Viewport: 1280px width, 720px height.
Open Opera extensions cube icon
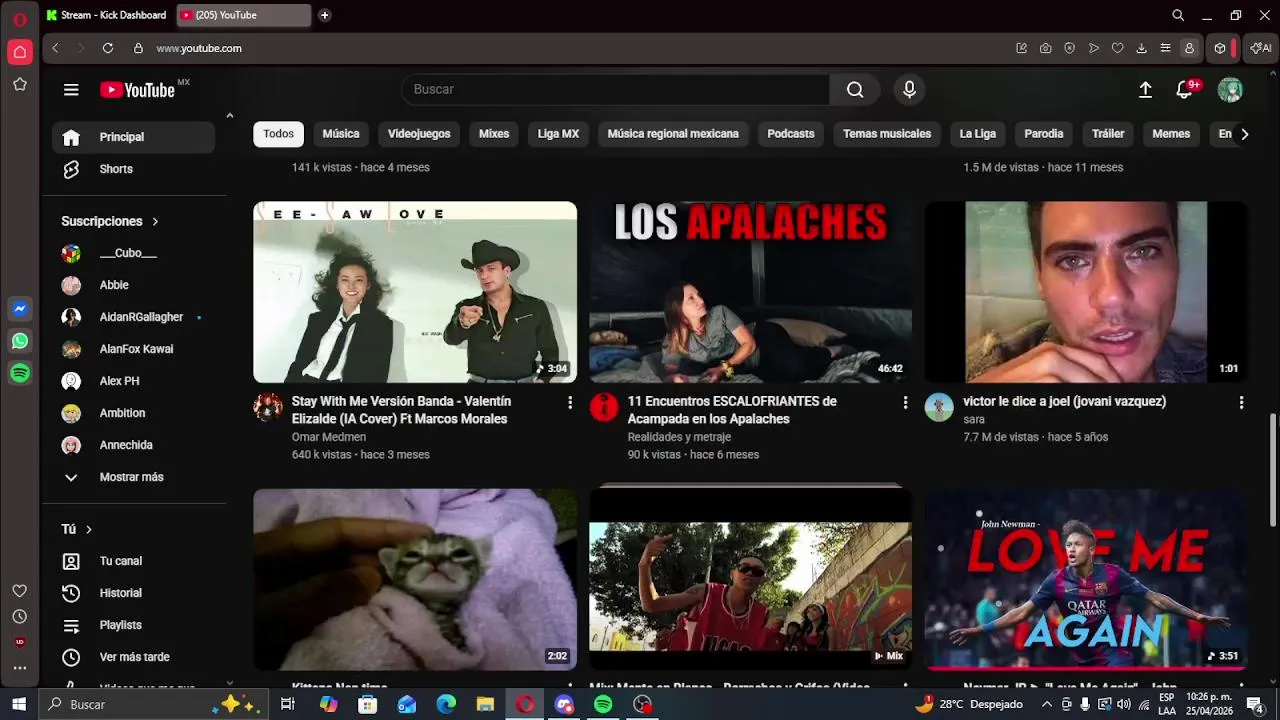1220,48
